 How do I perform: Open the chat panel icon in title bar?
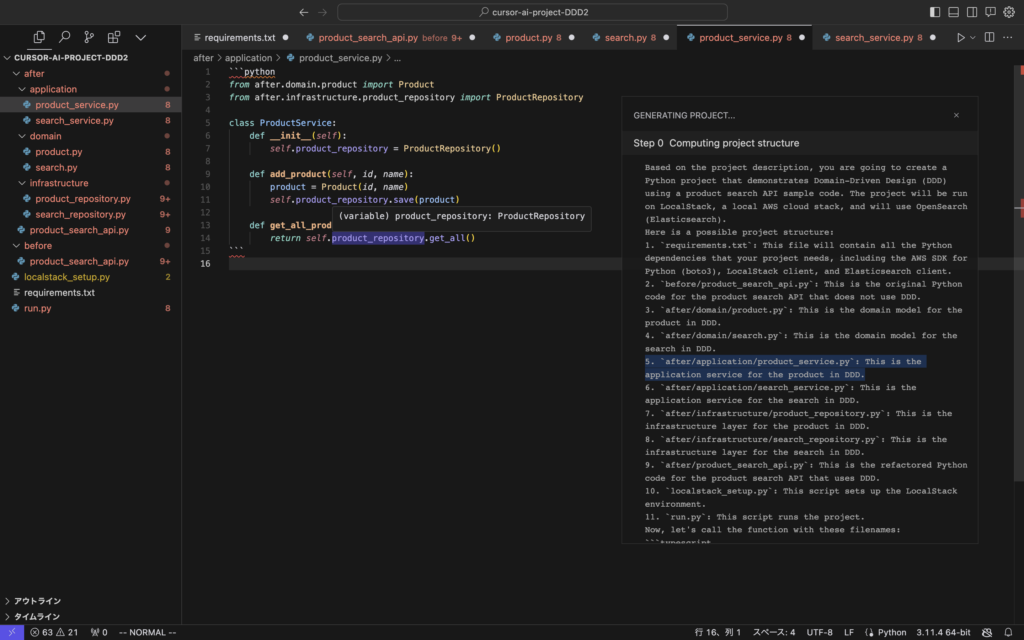[991, 12]
